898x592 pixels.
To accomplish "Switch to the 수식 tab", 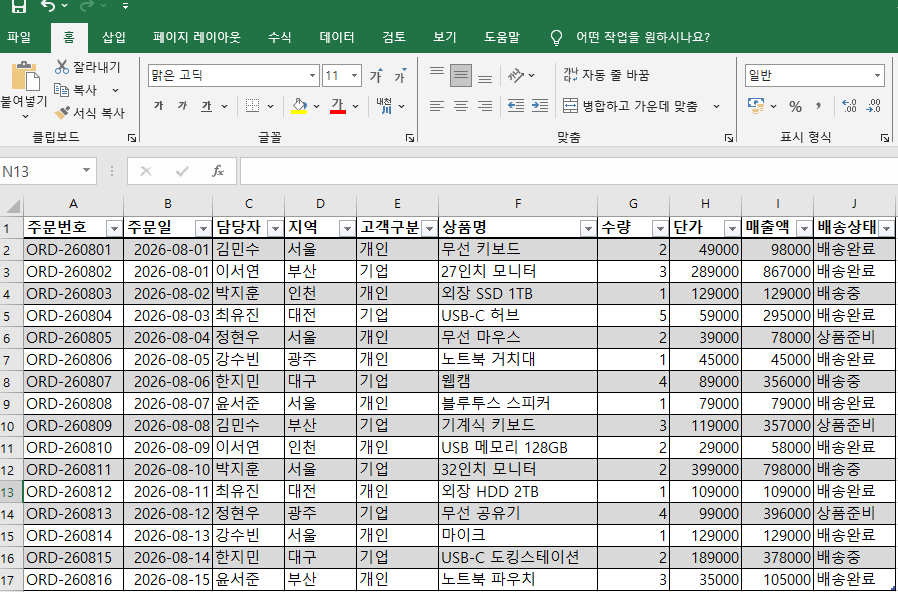I will point(279,38).
